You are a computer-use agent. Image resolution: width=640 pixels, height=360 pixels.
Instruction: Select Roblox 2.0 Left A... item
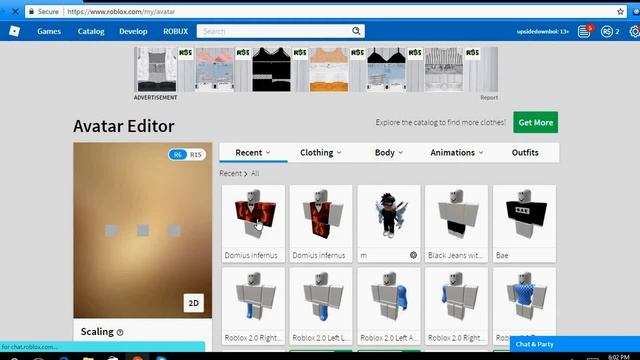(x=389, y=306)
